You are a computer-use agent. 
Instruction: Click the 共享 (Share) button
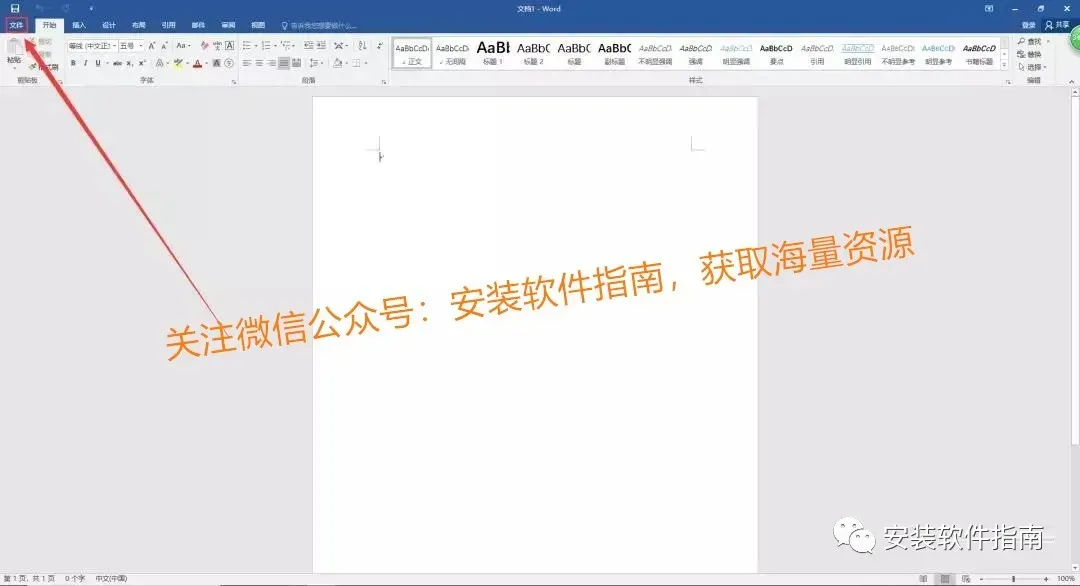point(1057,25)
